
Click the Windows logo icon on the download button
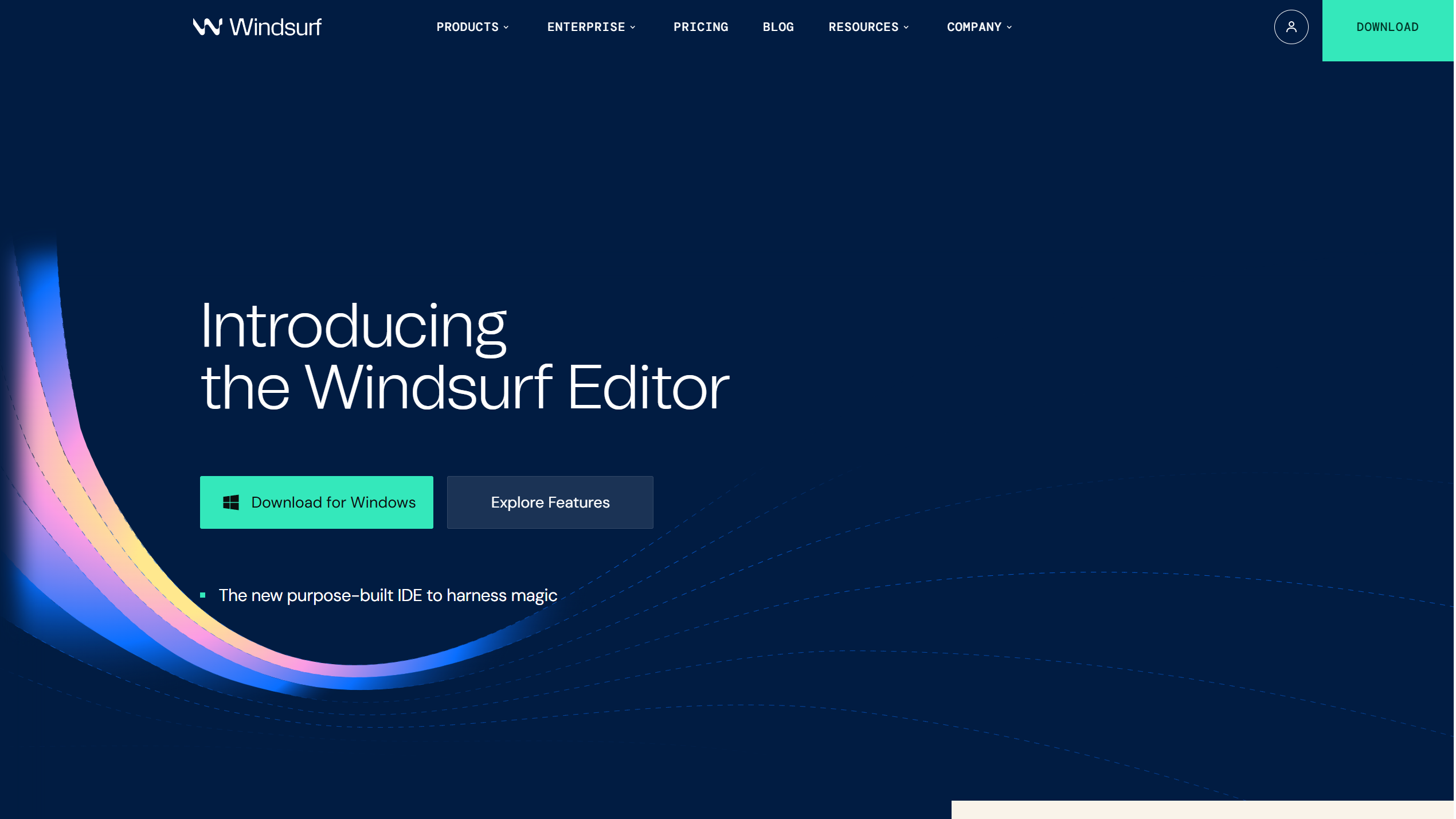coord(231,503)
